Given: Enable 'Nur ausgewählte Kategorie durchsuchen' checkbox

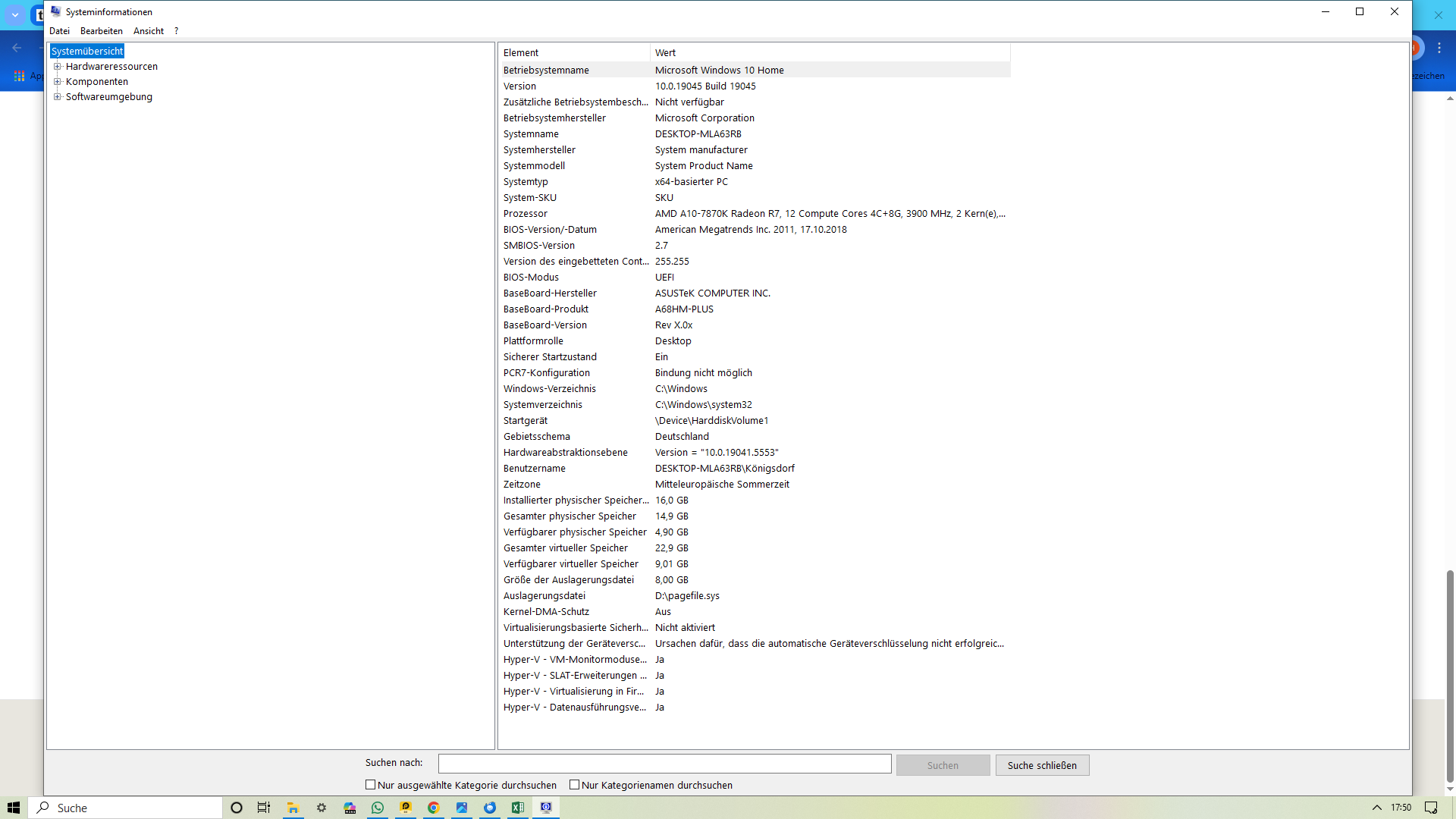Looking at the screenshot, I should [371, 785].
